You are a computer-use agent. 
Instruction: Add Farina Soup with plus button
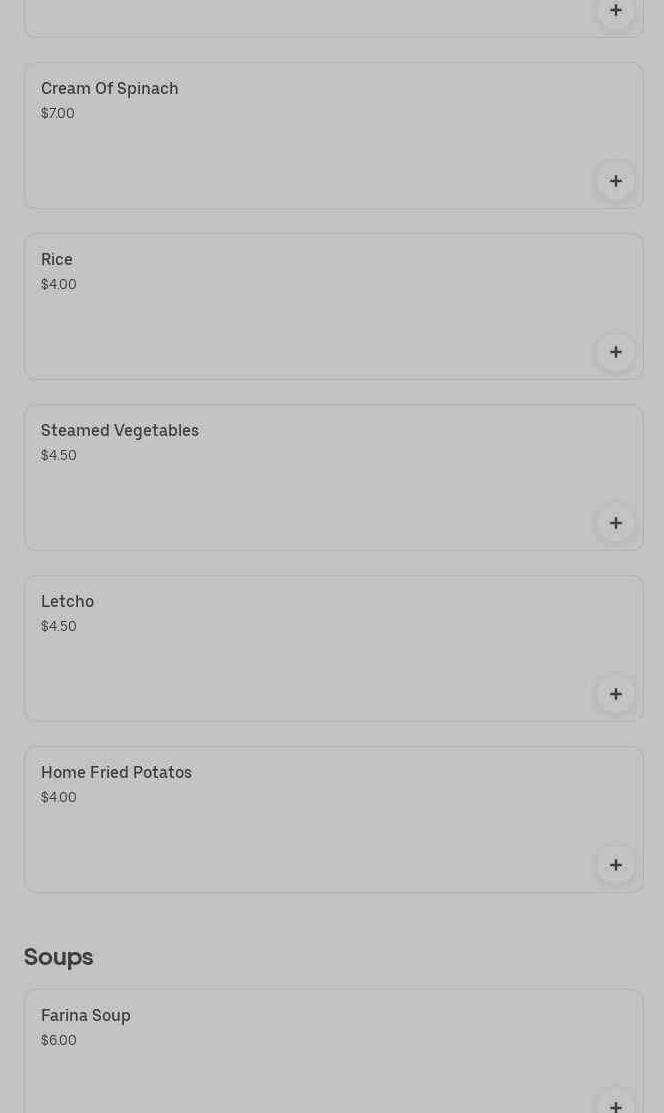click(615, 1103)
